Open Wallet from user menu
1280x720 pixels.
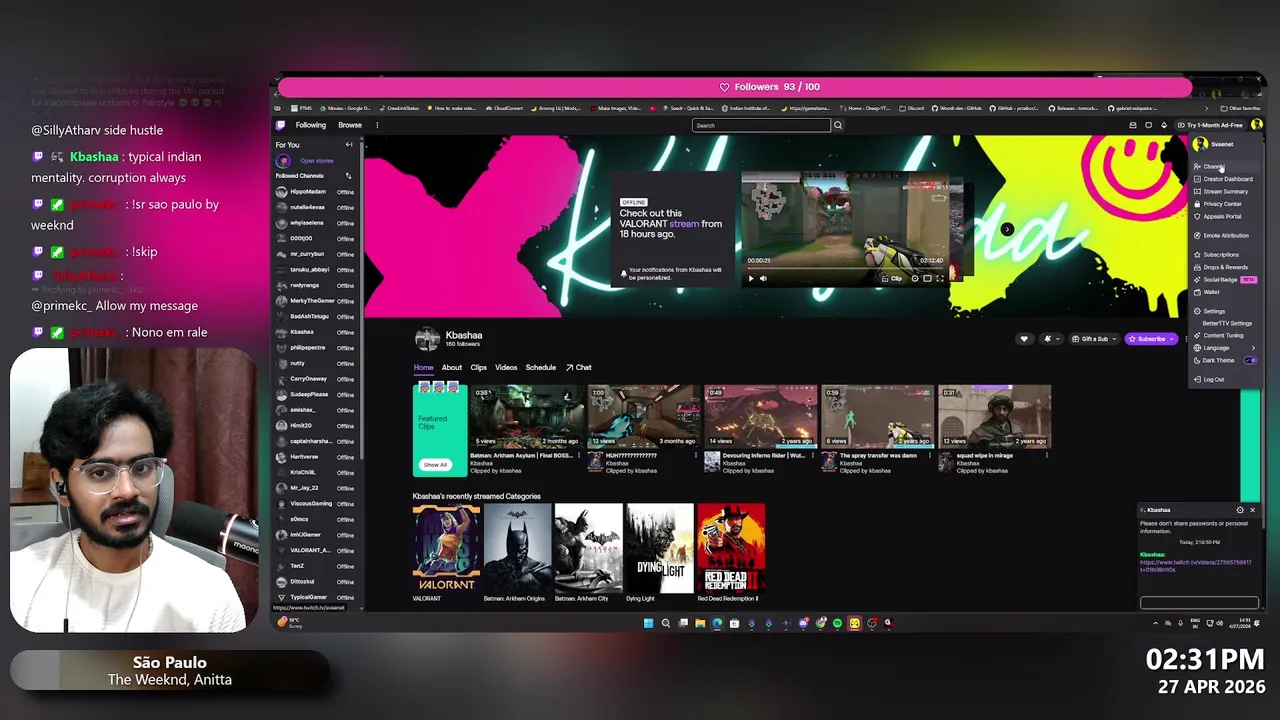coord(1223,292)
